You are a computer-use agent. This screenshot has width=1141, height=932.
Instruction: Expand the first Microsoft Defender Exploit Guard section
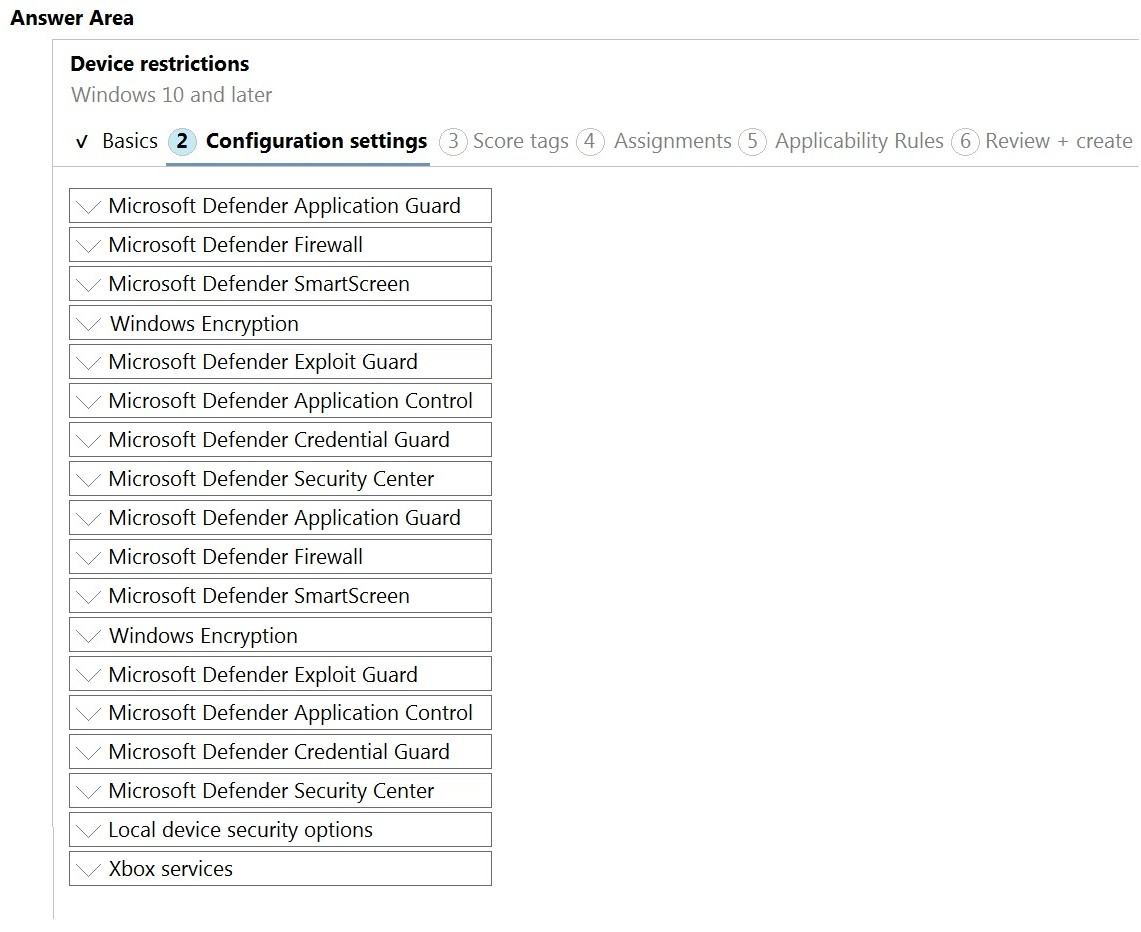(x=280, y=362)
